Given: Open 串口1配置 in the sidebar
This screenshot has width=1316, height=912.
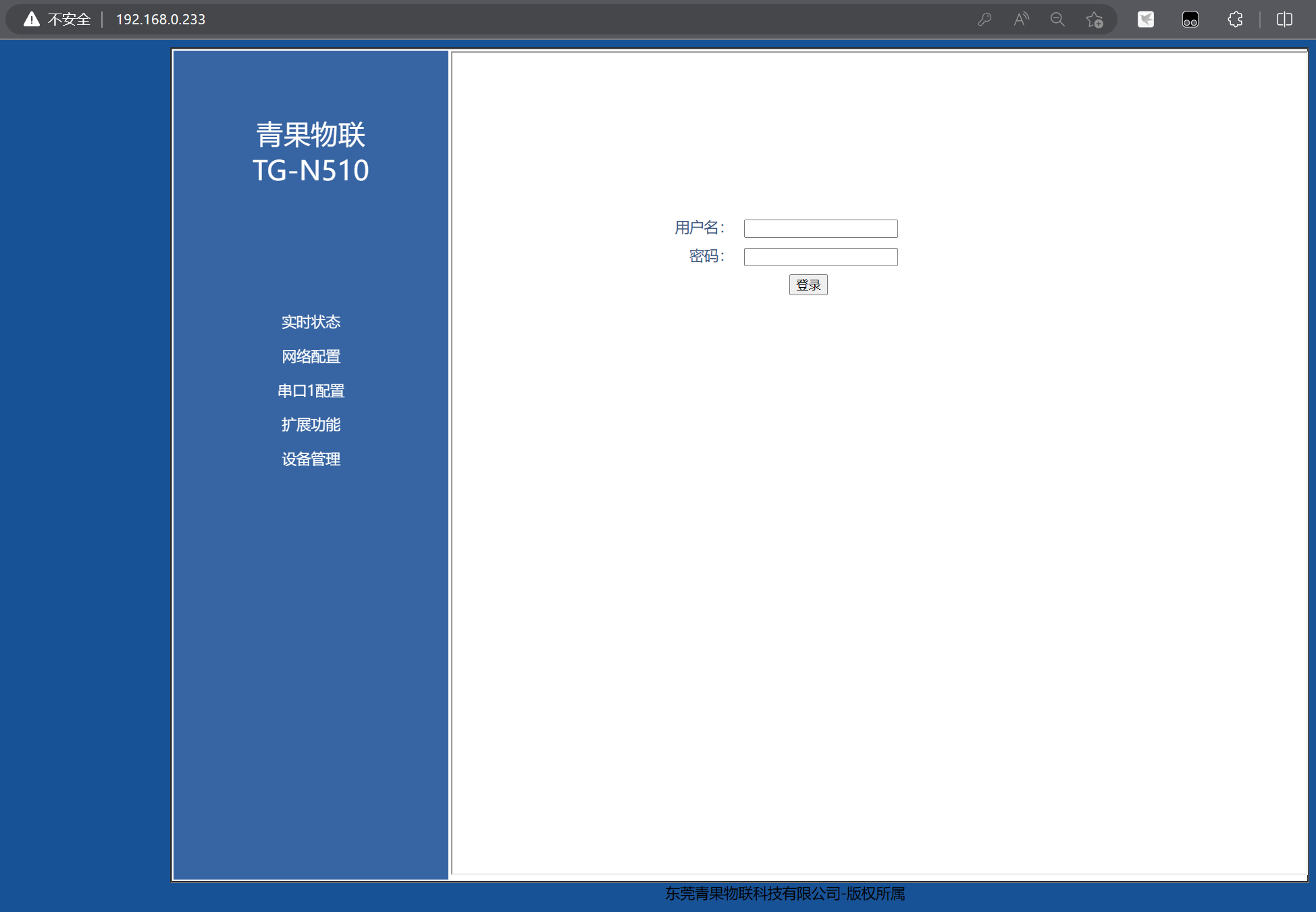Looking at the screenshot, I should coord(311,391).
